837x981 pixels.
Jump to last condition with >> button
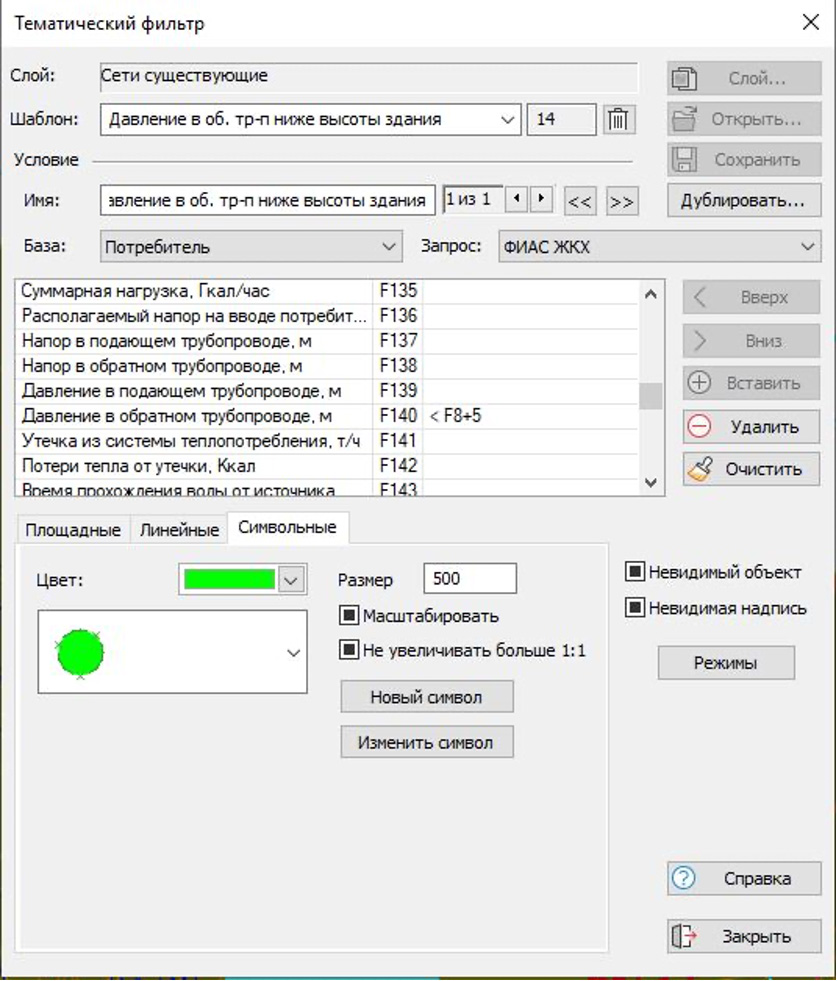coord(621,201)
